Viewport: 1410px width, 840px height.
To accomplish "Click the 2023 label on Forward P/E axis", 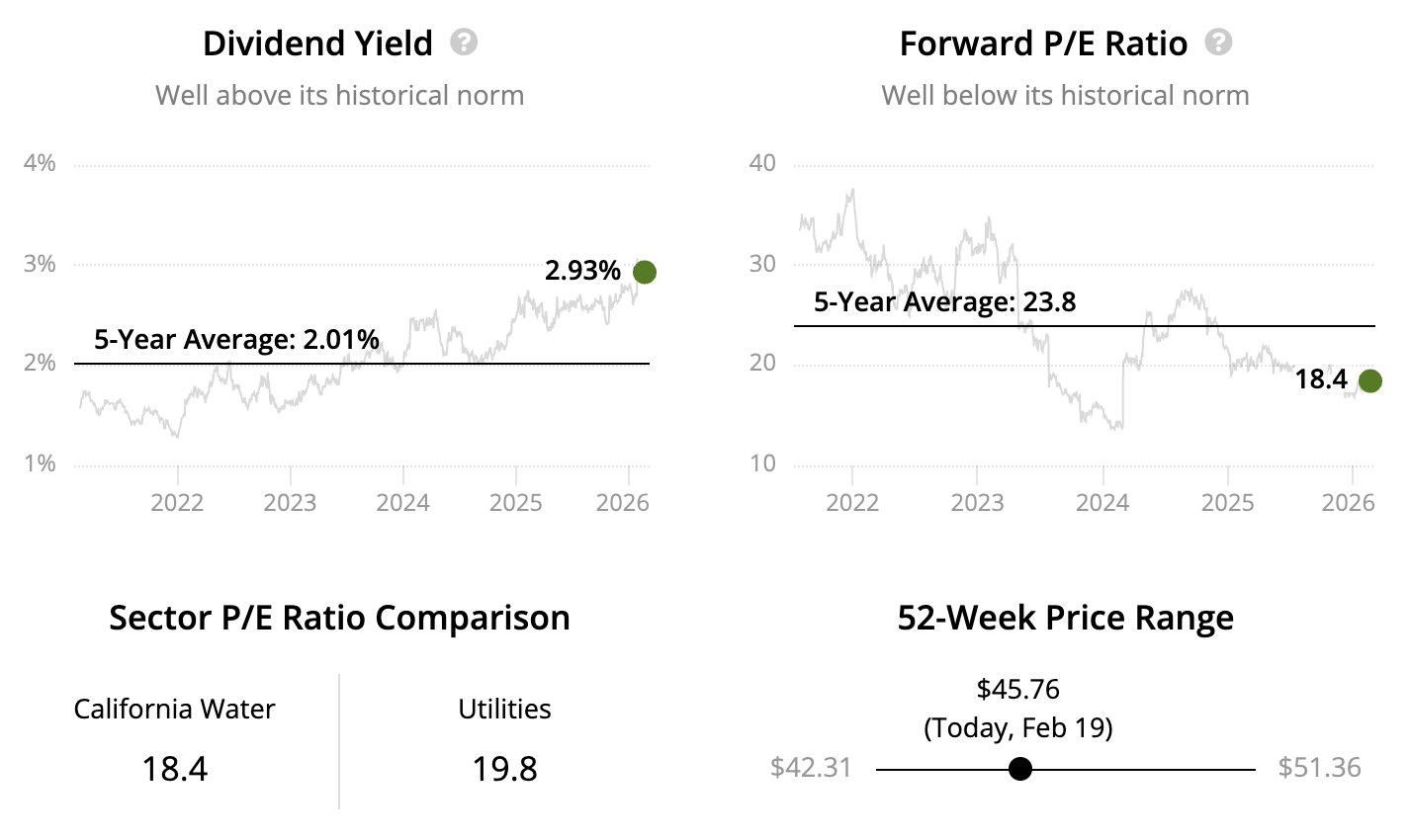I will (977, 503).
